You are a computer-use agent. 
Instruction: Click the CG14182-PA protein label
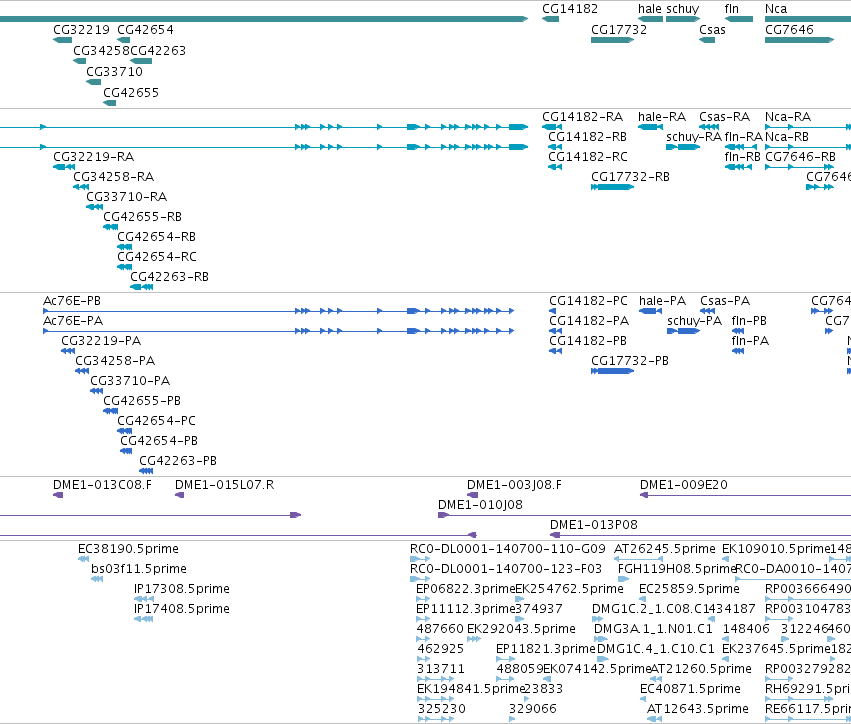[x=589, y=321]
